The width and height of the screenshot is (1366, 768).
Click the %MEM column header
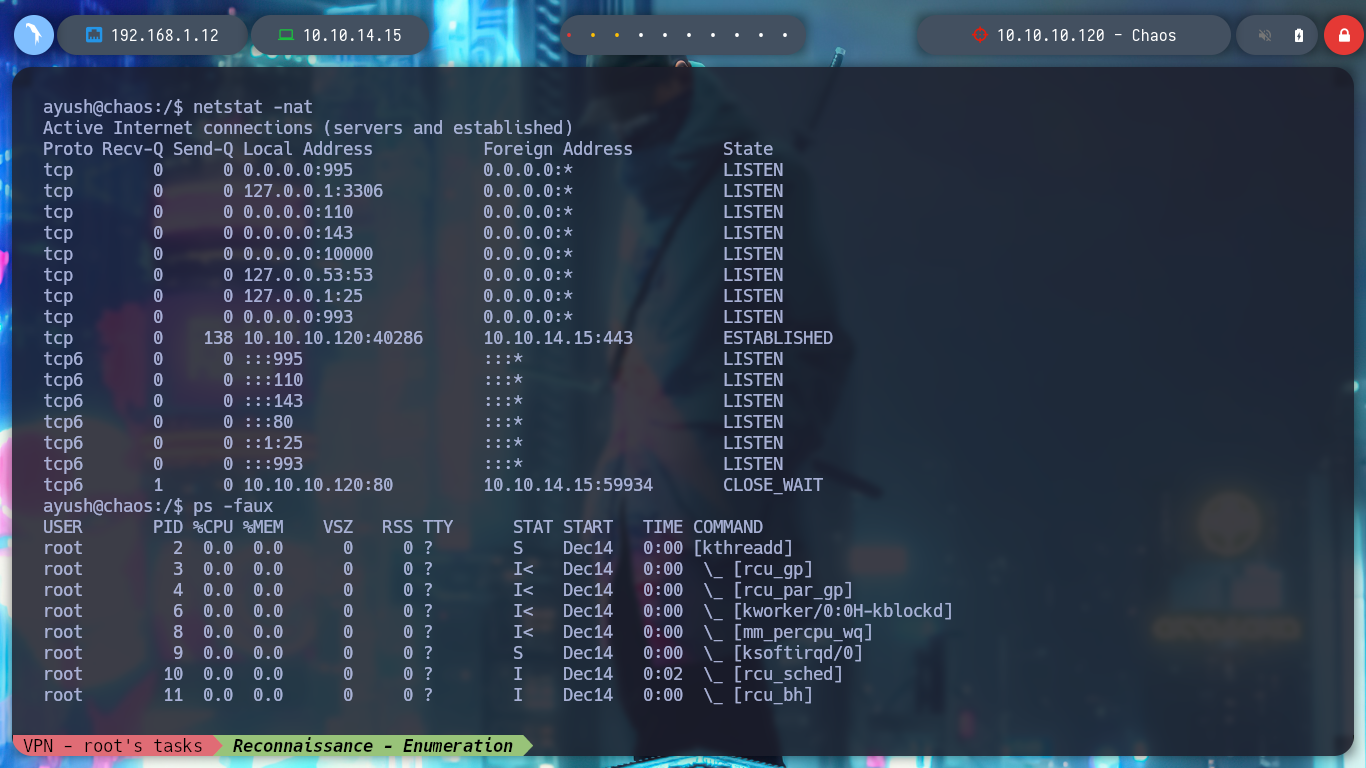pyautogui.click(x=263, y=527)
